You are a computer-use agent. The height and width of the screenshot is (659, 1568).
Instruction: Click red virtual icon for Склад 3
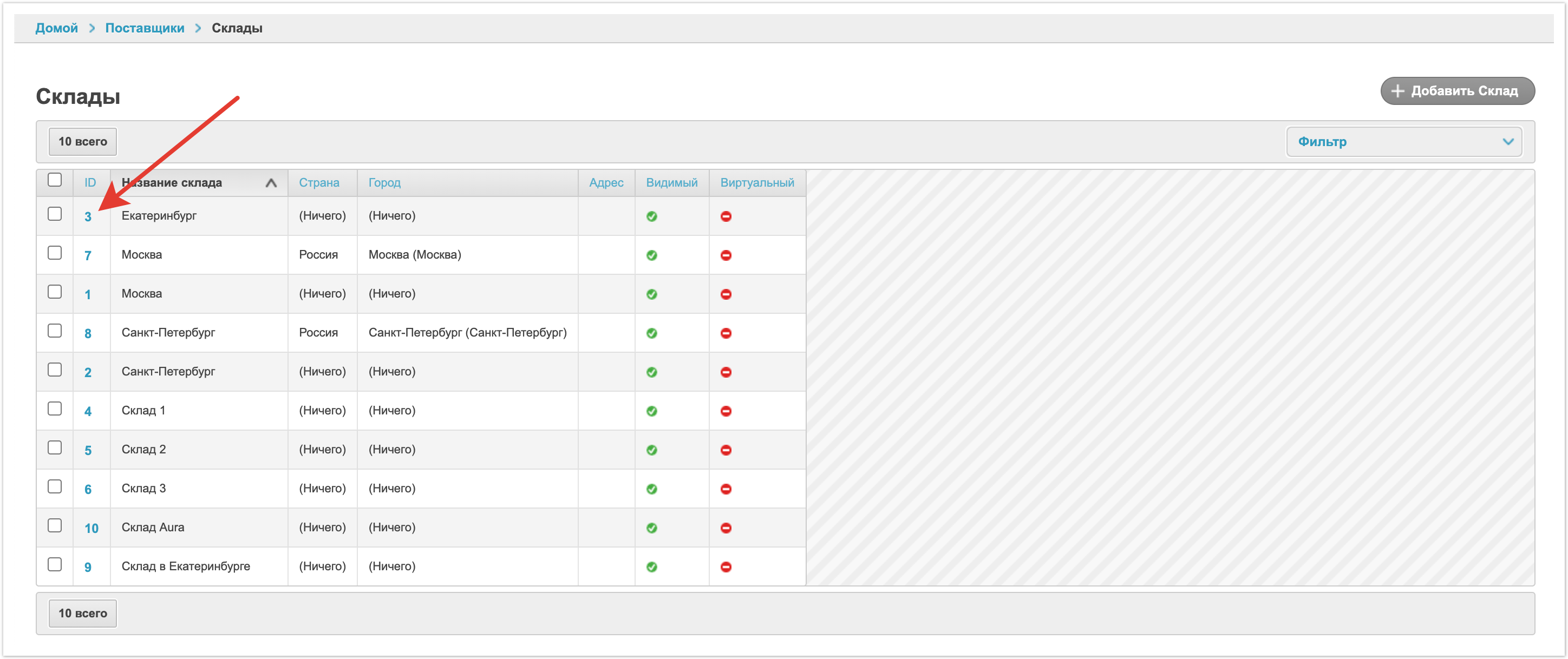pos(726,489)
